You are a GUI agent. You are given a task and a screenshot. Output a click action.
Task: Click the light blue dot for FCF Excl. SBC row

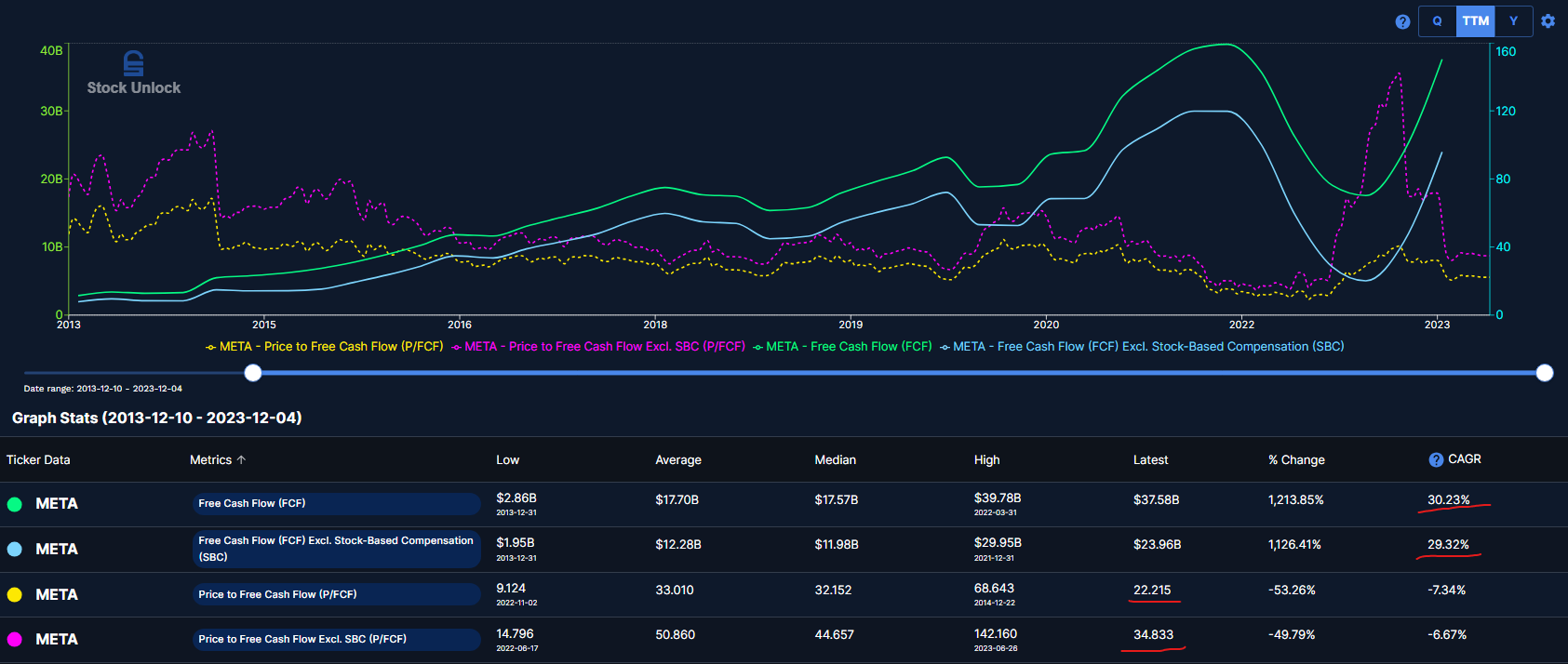click(x=15, y=550)
